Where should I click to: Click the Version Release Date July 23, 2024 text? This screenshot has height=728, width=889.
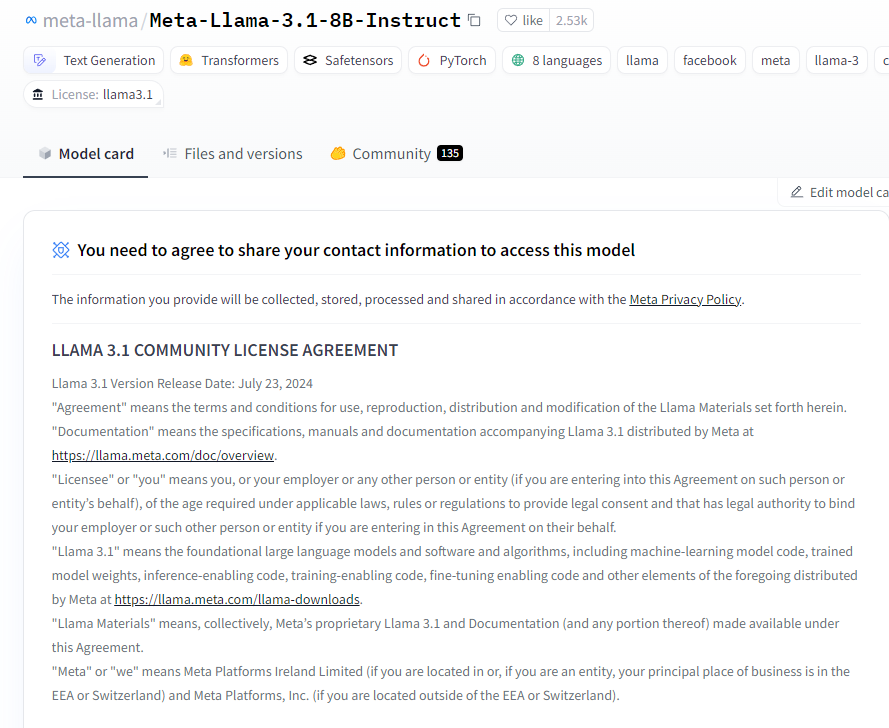pyautogui.click(x=182, y=383)
